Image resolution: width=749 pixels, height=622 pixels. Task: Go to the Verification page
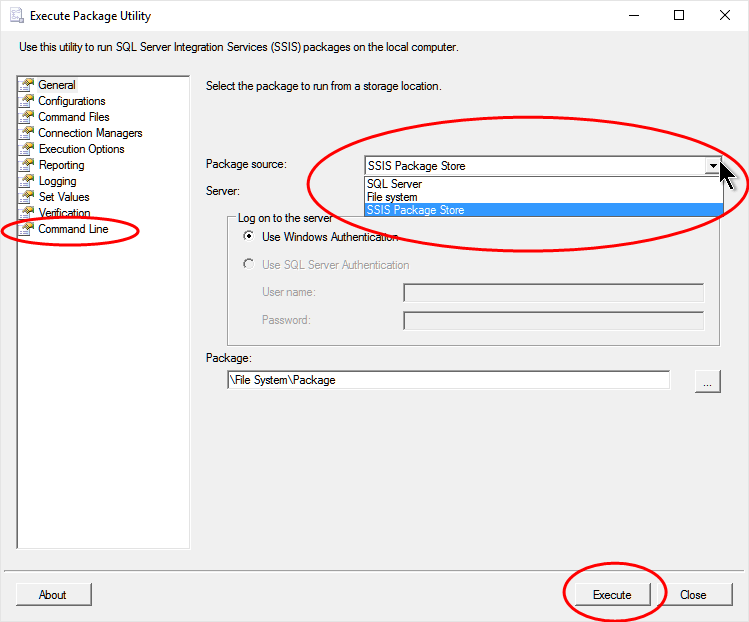[64, 213]
